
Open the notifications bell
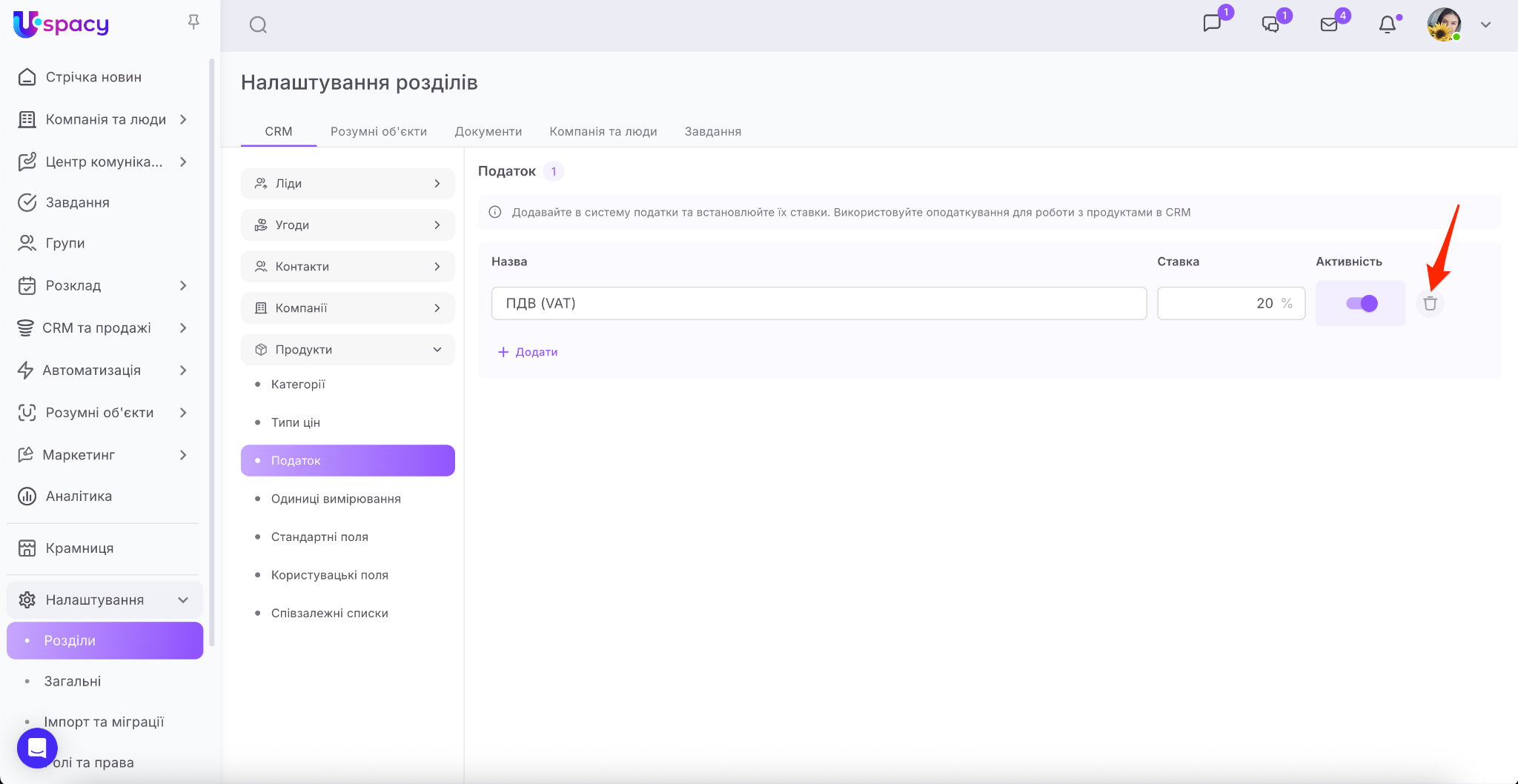(x=1387, y=25)
